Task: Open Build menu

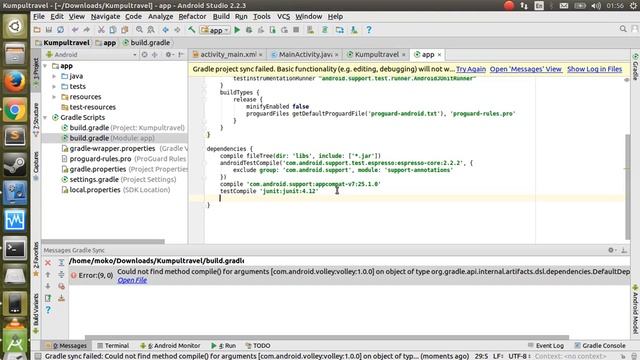Action: [221, 16]
